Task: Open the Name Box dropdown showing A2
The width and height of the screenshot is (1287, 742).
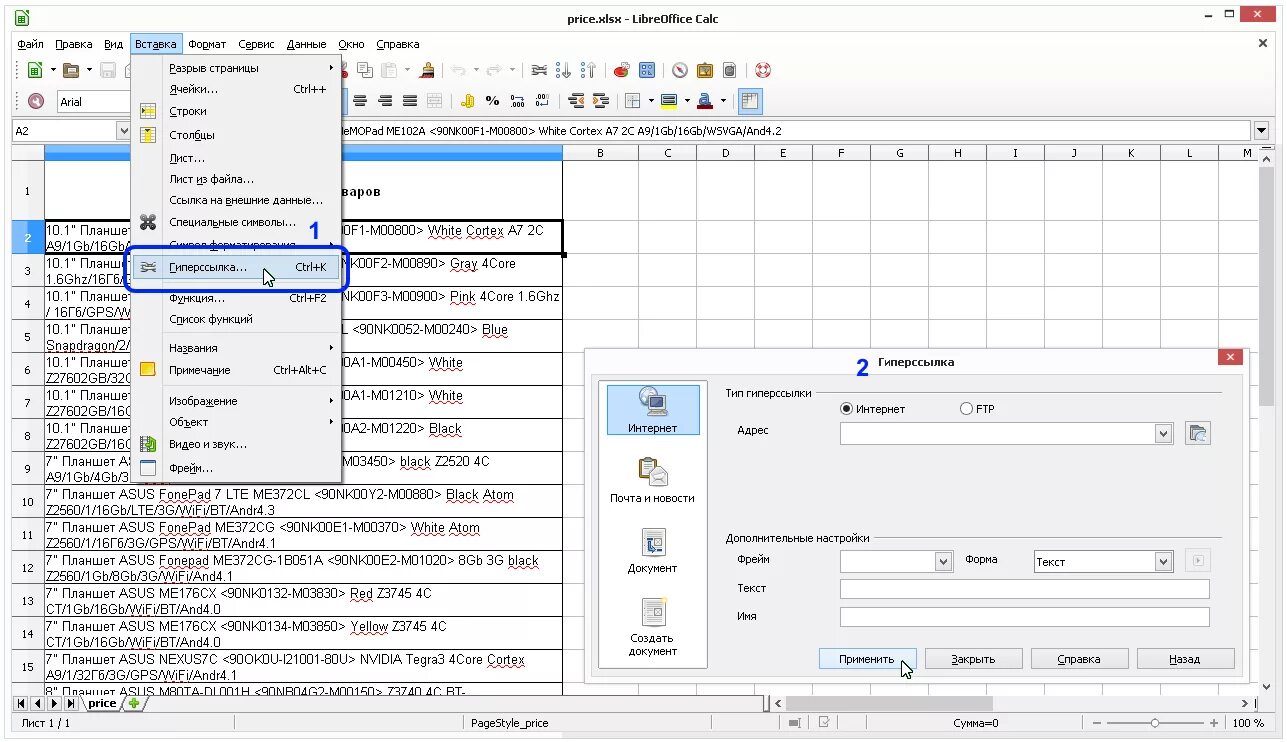Action: (x=124, y=131)
